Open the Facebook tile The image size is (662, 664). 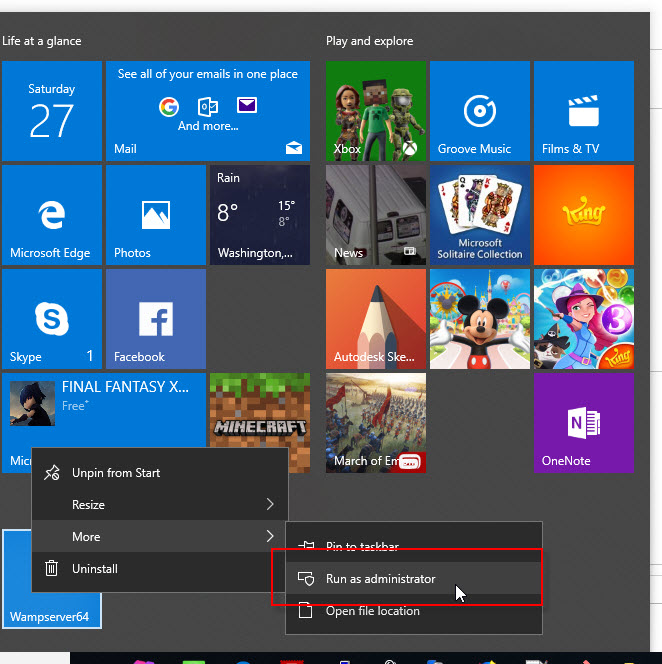(x=155, y=319)
